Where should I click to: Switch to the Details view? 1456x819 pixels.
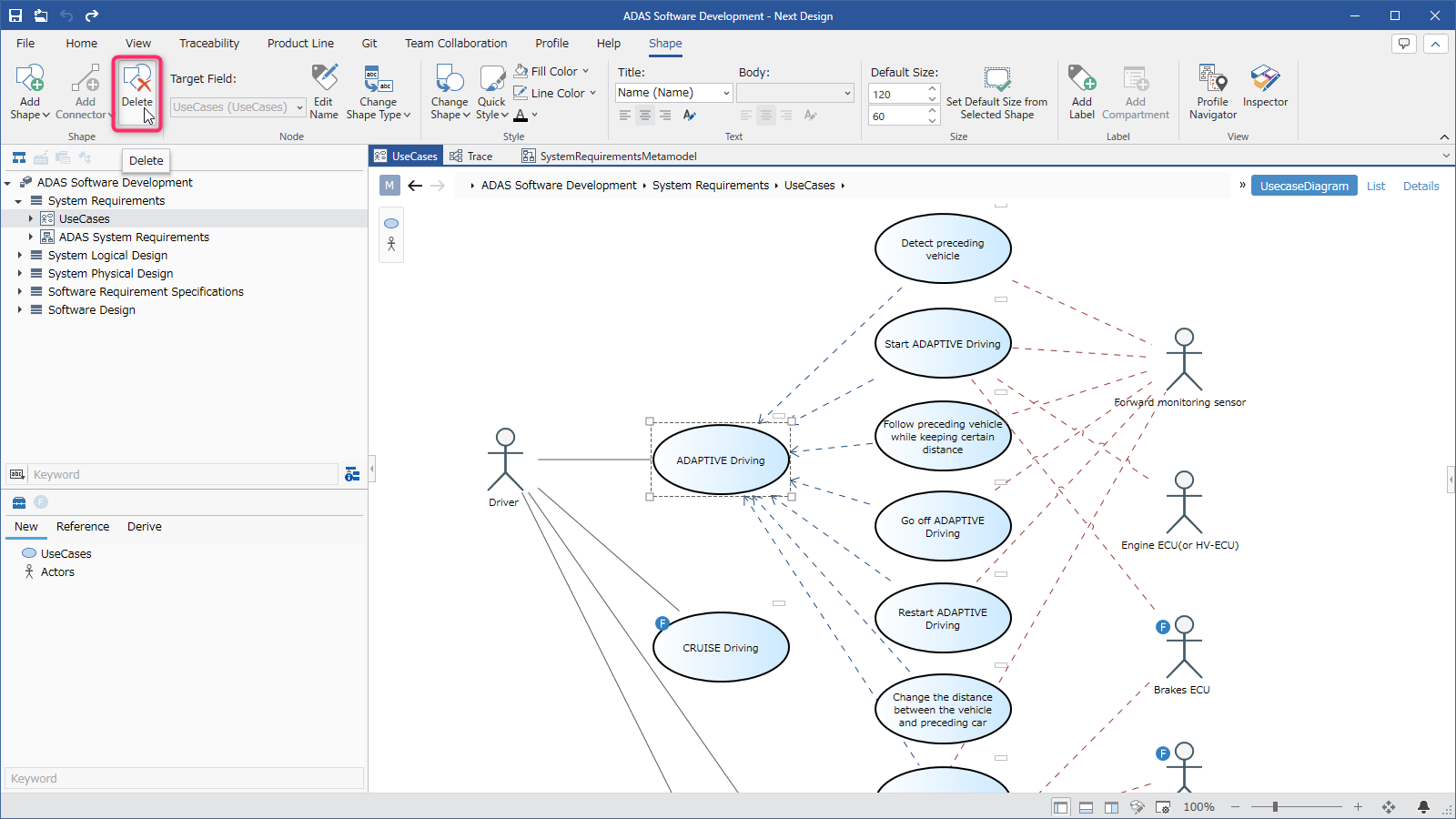point(1421,186)
